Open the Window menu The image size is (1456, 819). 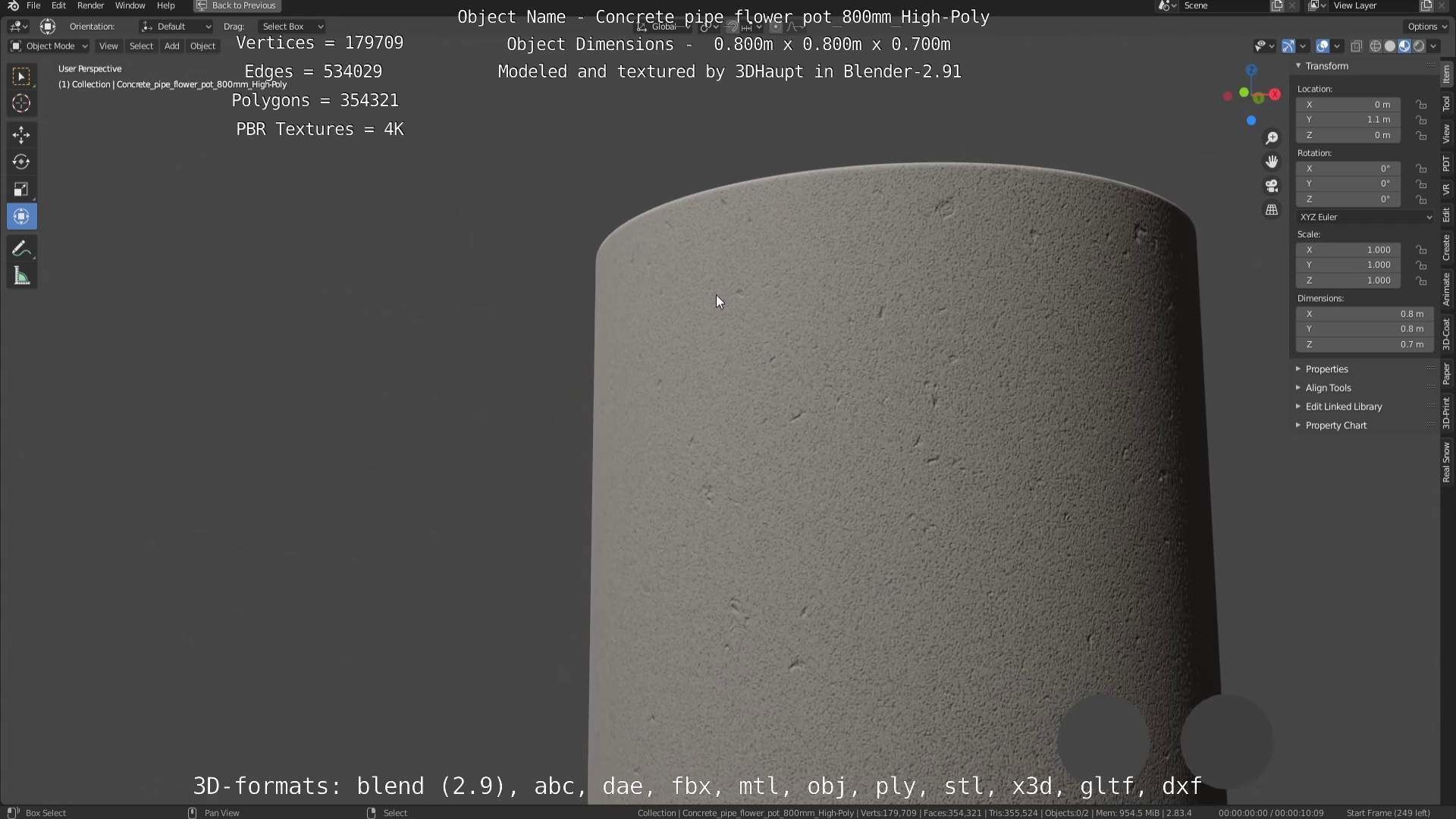tap(130, 5)
